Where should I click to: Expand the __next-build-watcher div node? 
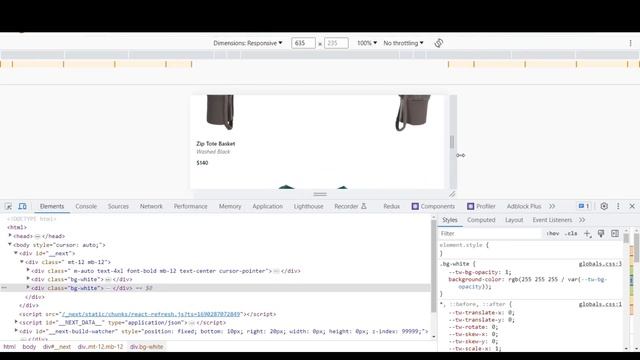coord(16,331)
